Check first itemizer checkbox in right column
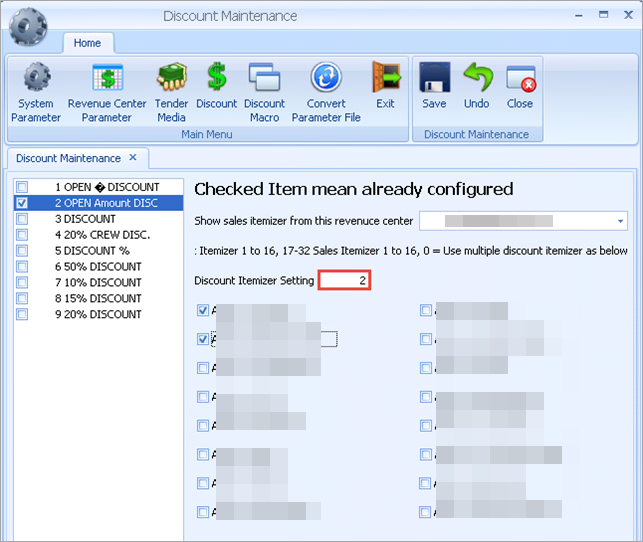Viewport: 643px width, 542px height. [x=426, y=310]
